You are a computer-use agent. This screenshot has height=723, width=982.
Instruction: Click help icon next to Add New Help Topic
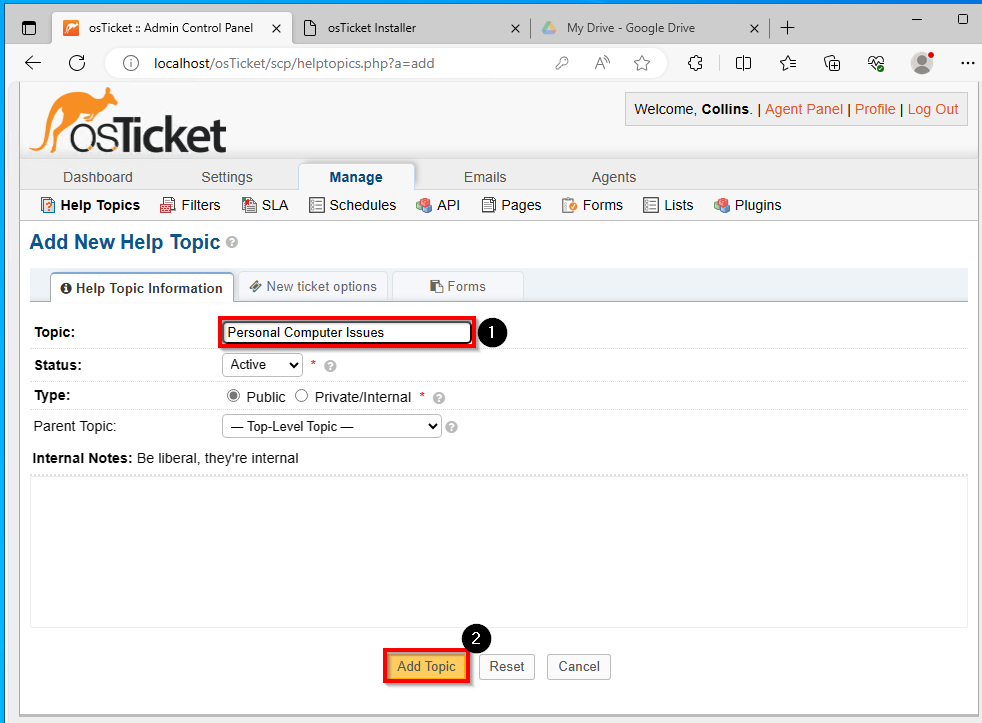pyautogui.click(x=232, y=242)
